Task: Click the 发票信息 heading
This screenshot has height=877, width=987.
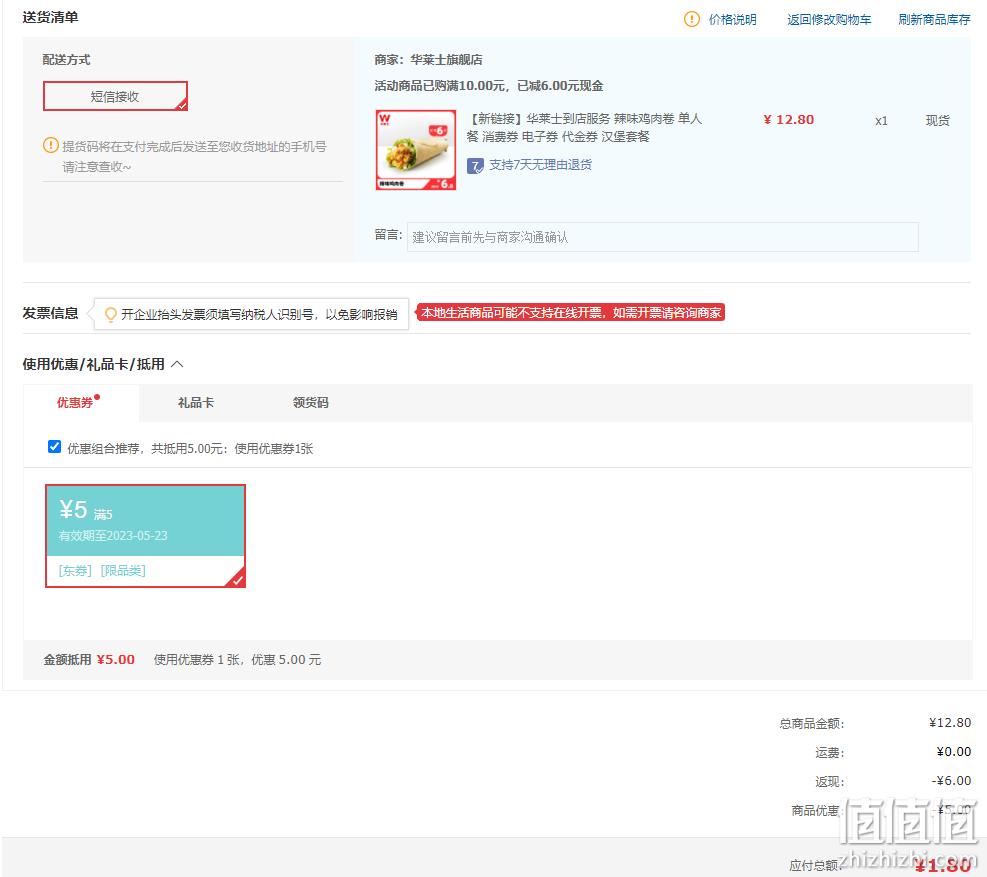Action: [50, 313]
